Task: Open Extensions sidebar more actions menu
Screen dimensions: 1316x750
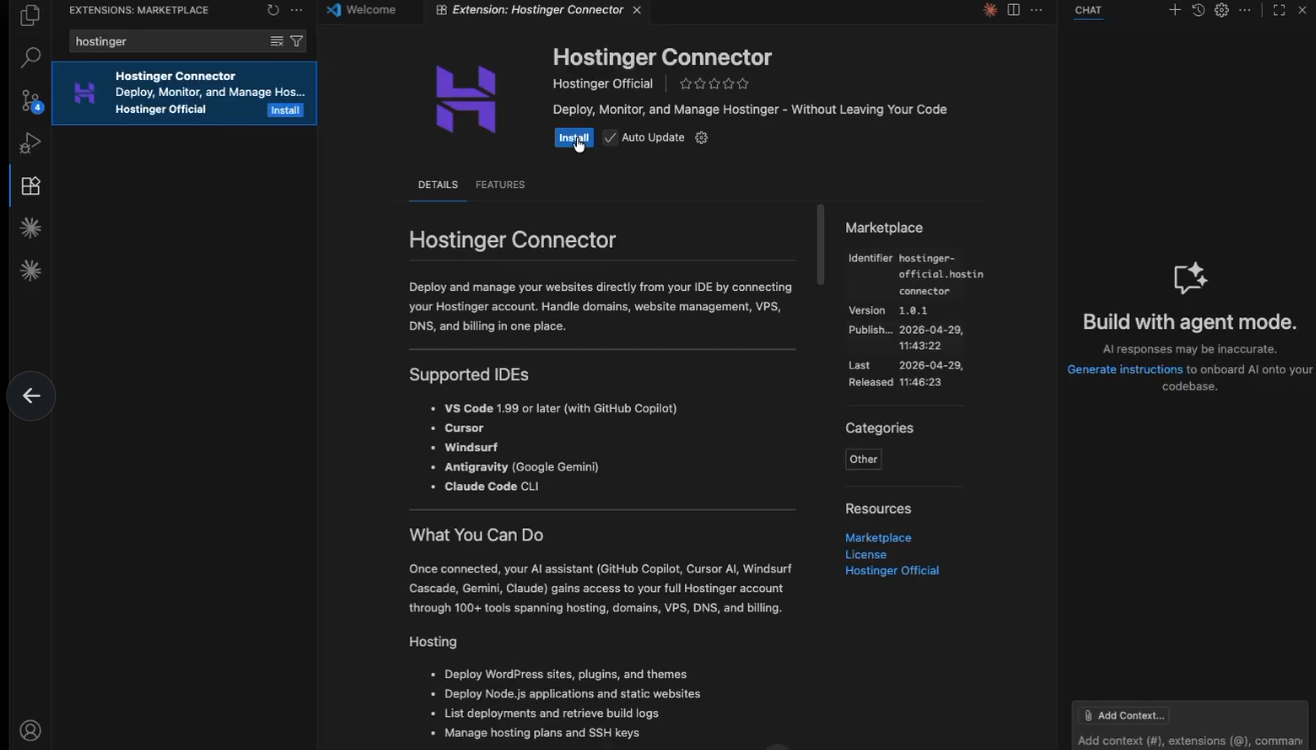Action: (296, 10)
